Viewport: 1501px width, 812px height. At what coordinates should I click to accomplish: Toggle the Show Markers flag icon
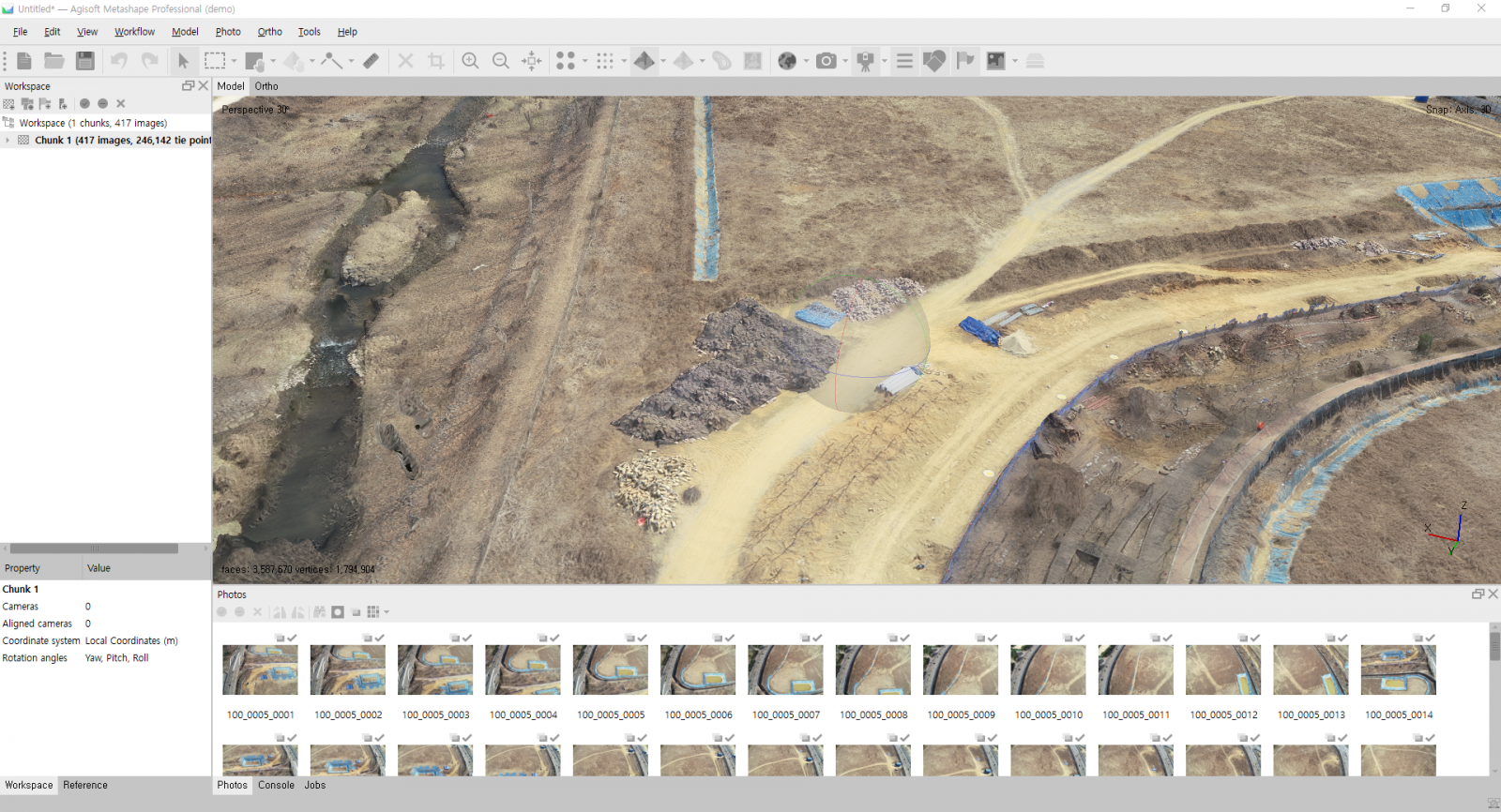[x=965, y=61]
